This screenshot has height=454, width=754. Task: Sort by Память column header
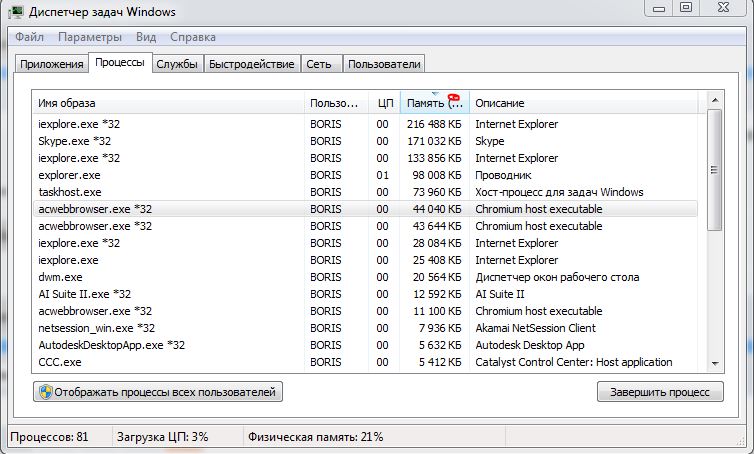point(435,103)
